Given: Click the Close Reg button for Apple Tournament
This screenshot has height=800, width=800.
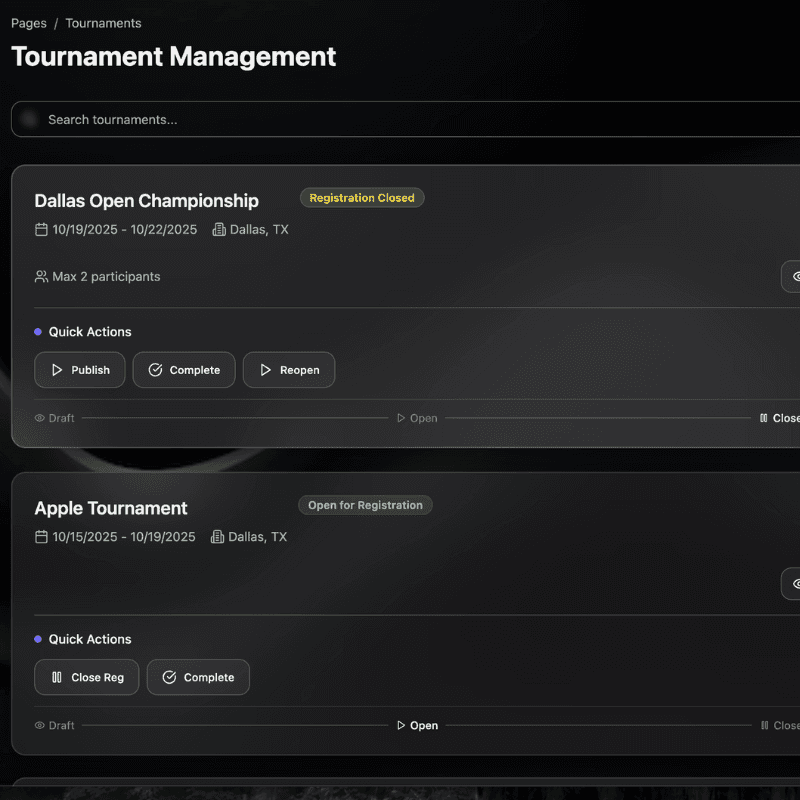Looking at the screenshot, I should 87,677.
